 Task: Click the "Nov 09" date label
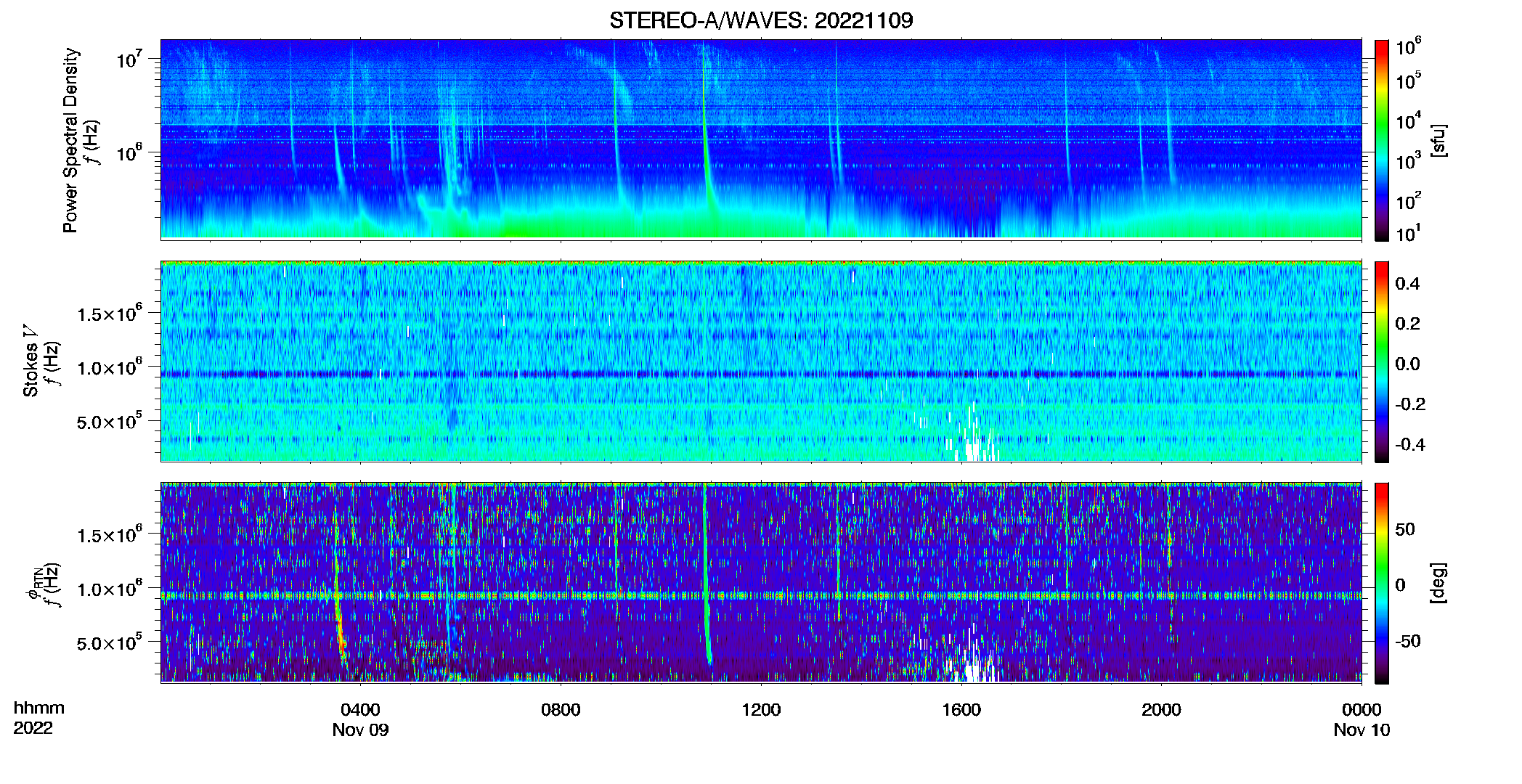coord(361,730)
